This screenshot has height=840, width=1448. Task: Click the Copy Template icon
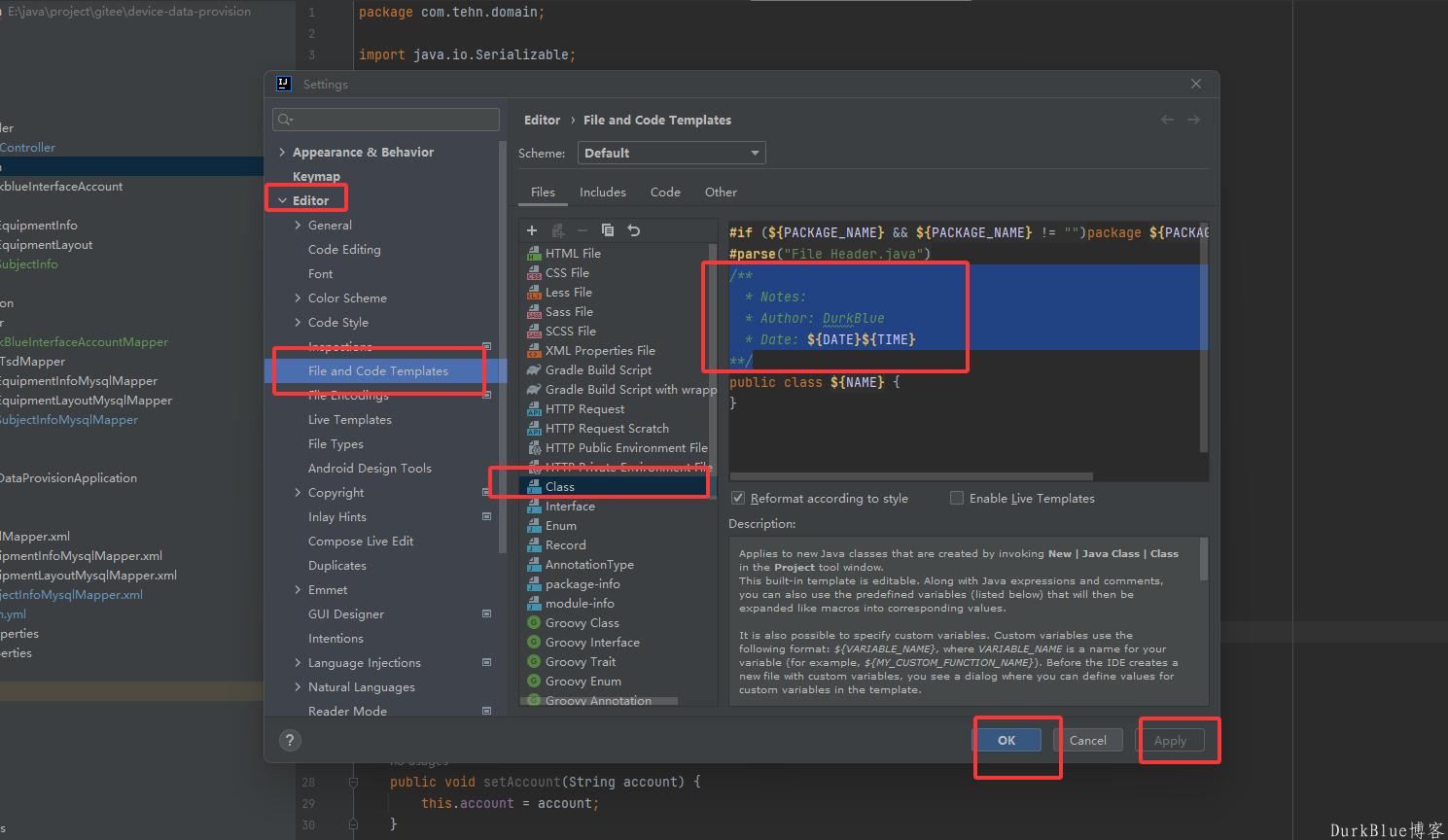tap(608, 230)
